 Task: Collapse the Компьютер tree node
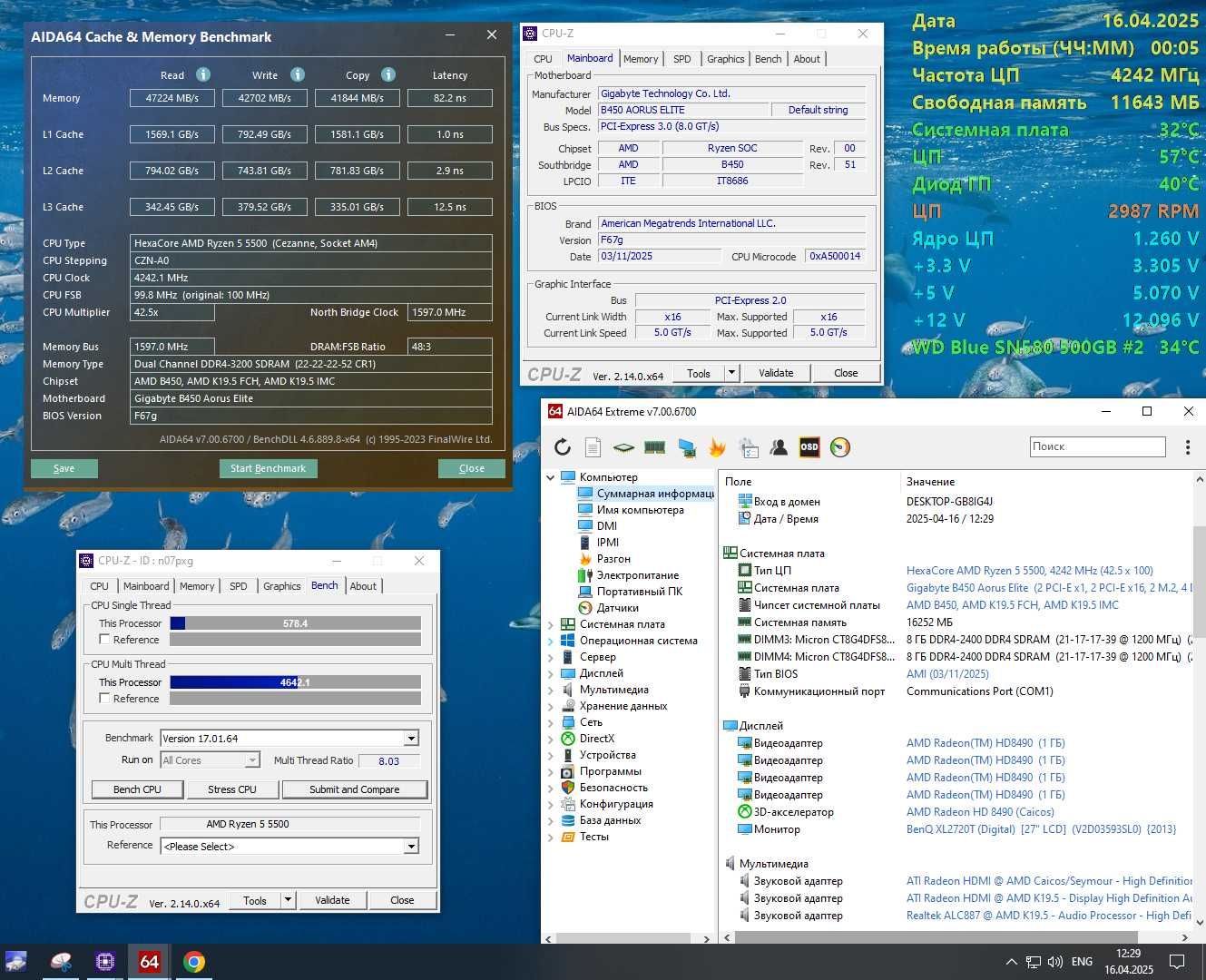550,477
